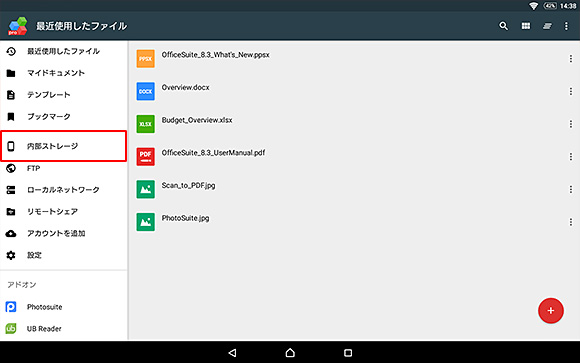Click the 内部ストレージ phone icon

pyautogui.click(x=11, y=146)
